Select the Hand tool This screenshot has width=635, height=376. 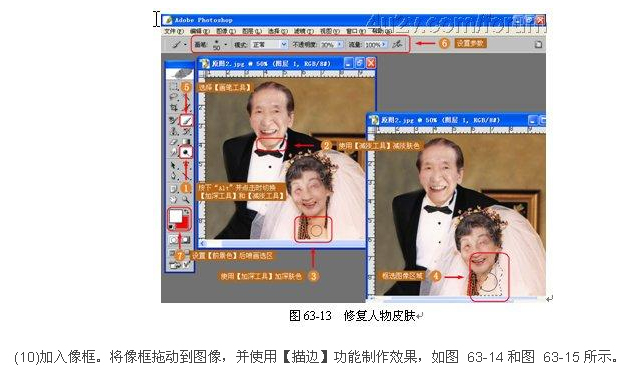(x=173, y=199)
